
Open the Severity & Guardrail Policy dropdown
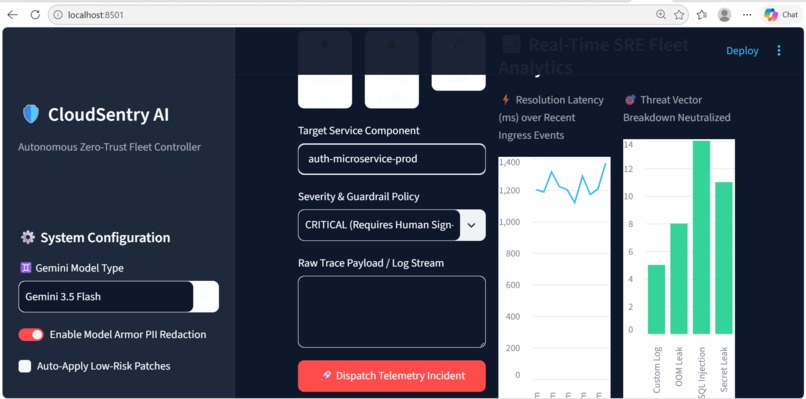pyautogui.click(x=392, y=225)
